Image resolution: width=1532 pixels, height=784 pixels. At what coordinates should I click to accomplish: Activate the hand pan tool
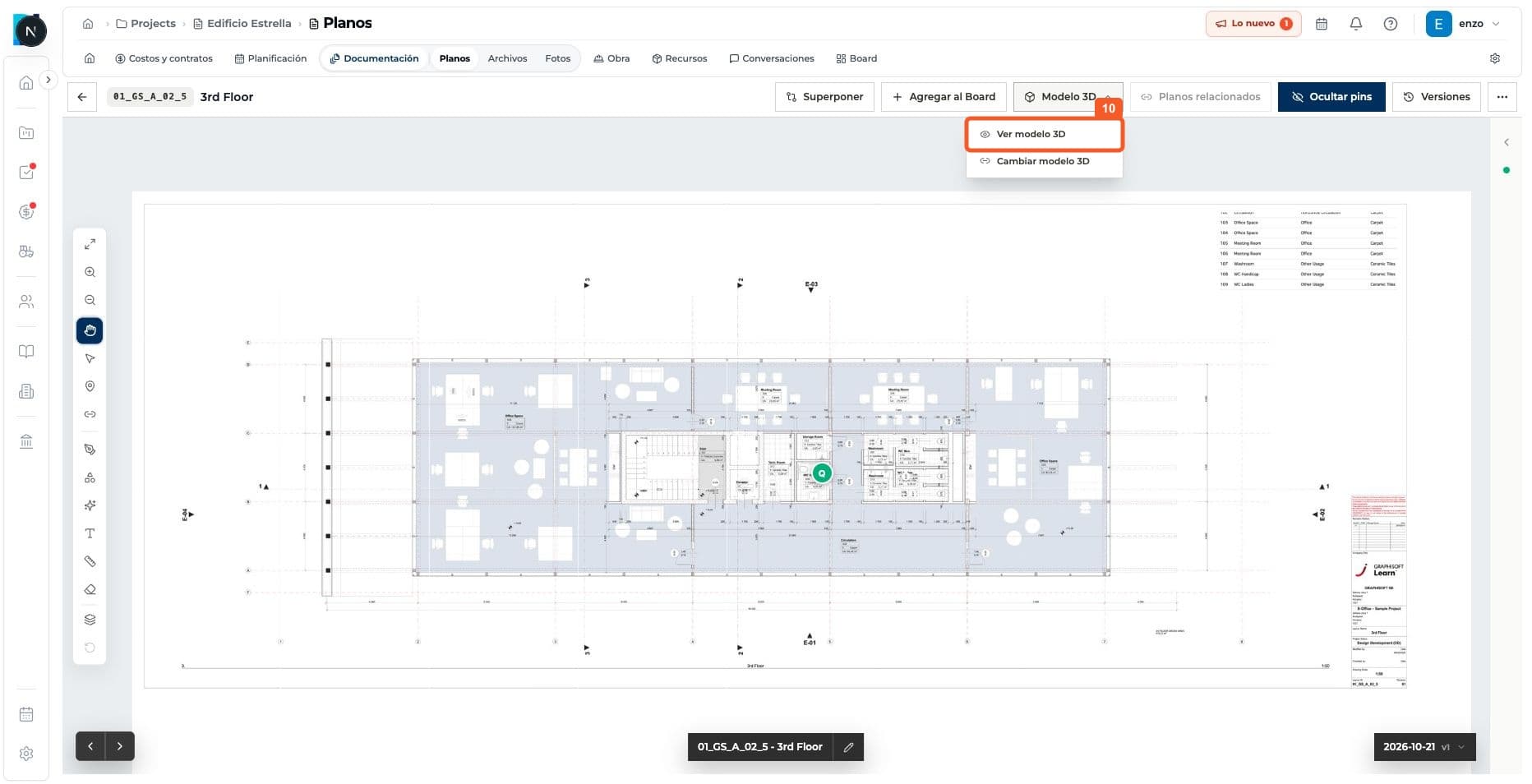tap(90, 330)
